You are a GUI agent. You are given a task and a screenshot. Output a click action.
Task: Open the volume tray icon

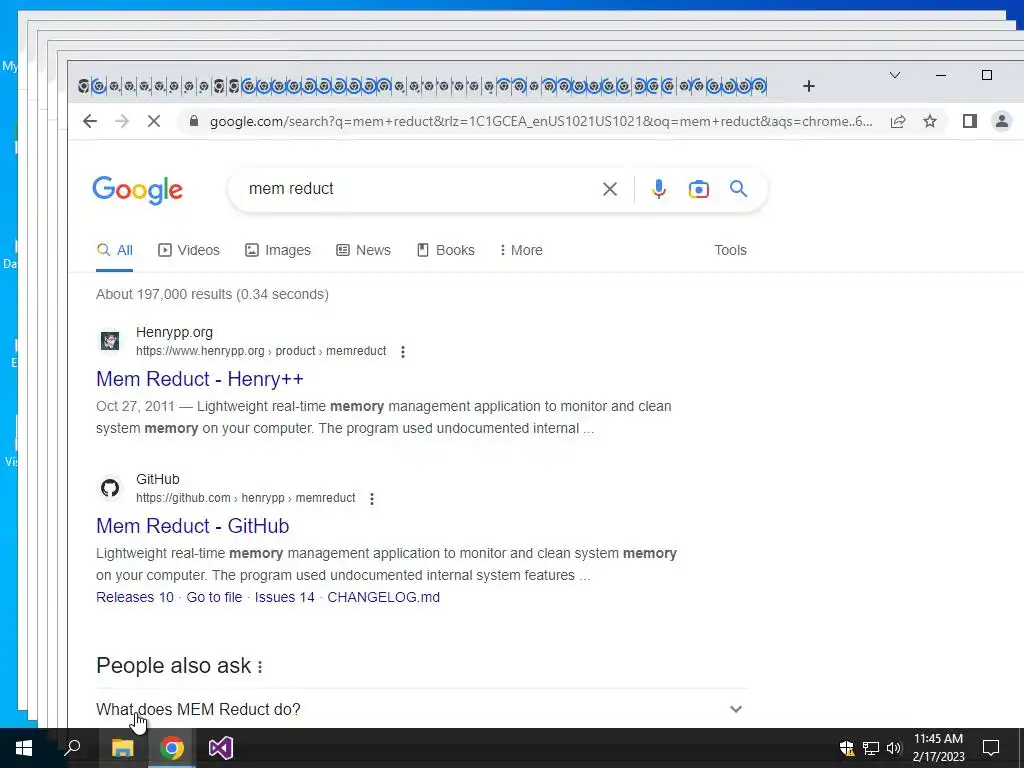click(894, 748)
